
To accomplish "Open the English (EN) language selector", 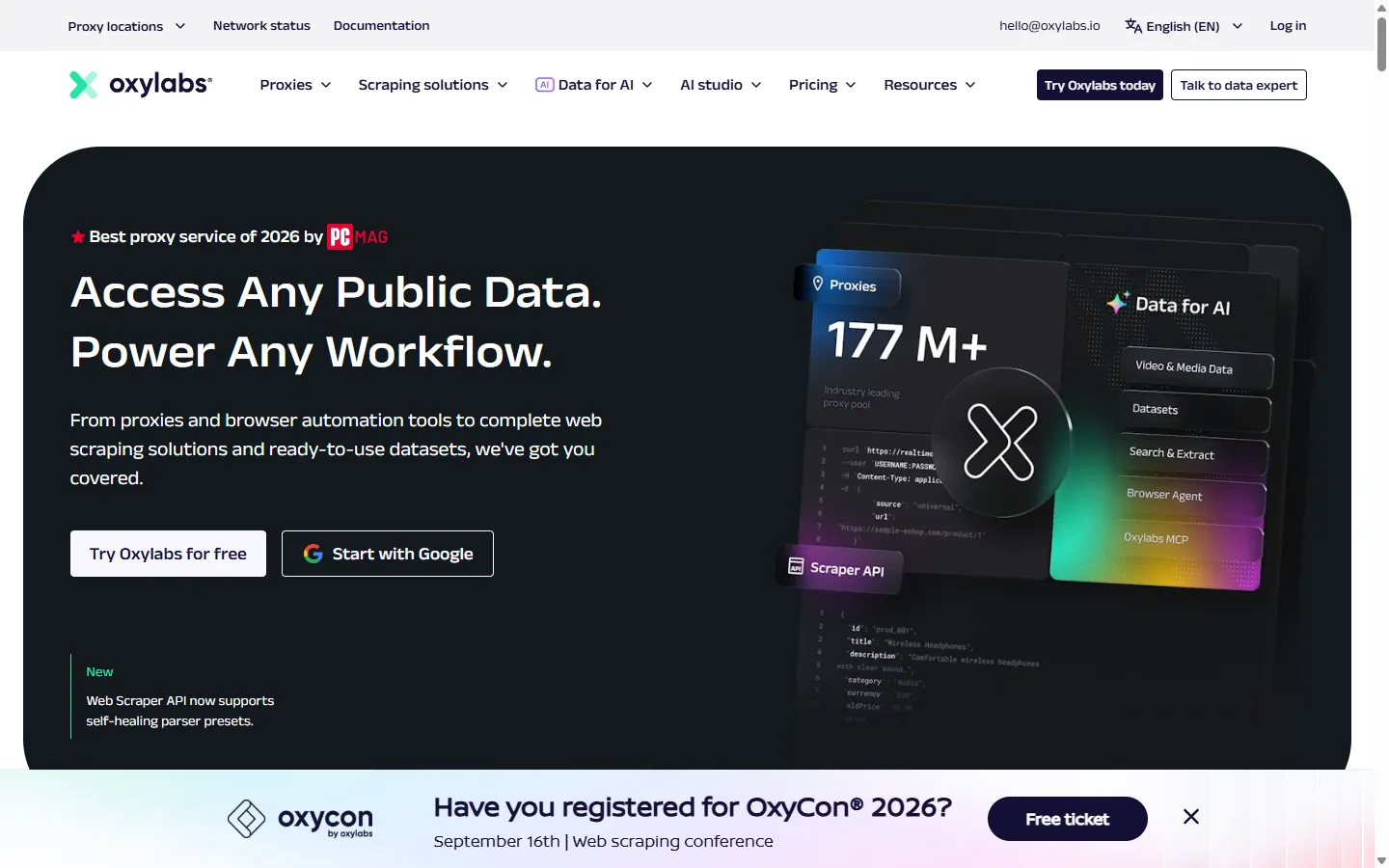I will pos(1184,26).
